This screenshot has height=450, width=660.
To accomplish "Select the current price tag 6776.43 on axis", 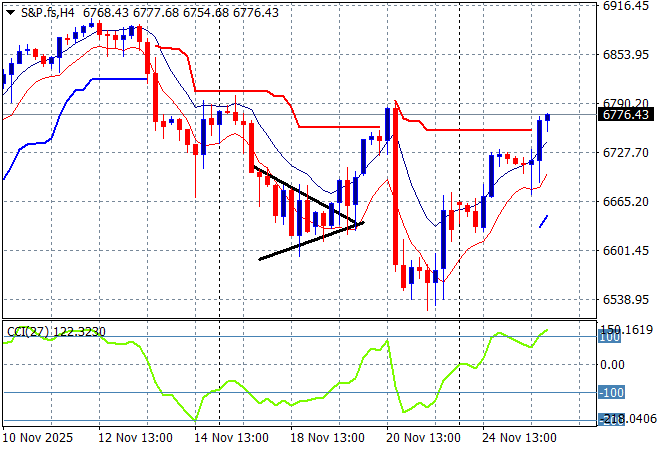I will pos(626,114).
